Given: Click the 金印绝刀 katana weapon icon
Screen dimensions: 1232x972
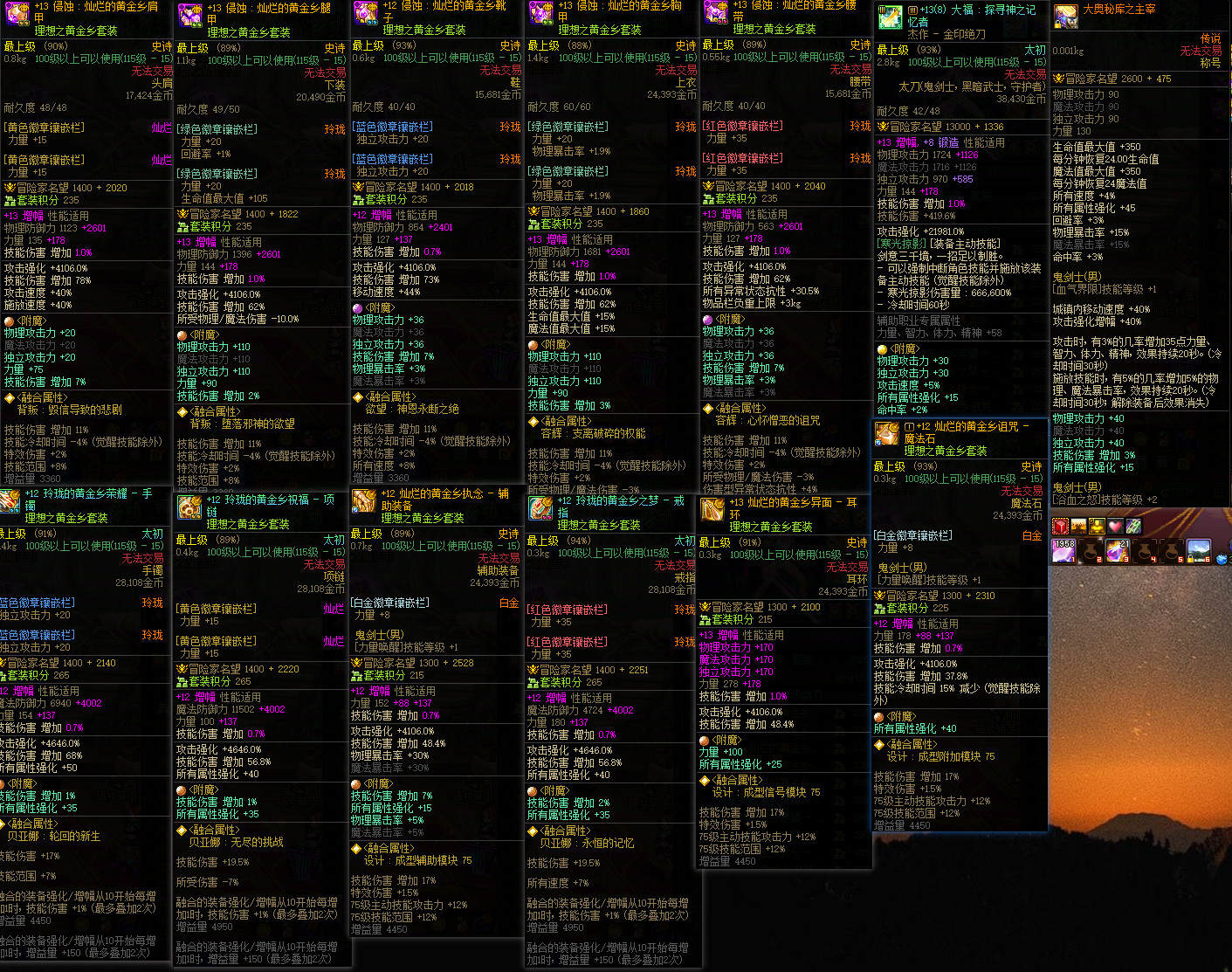Looking at the screenshot, I should coord(890,17).
